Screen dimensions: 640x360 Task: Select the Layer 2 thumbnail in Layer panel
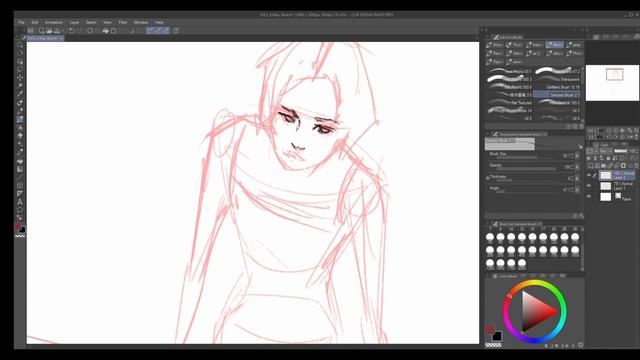tap(606, 176)
